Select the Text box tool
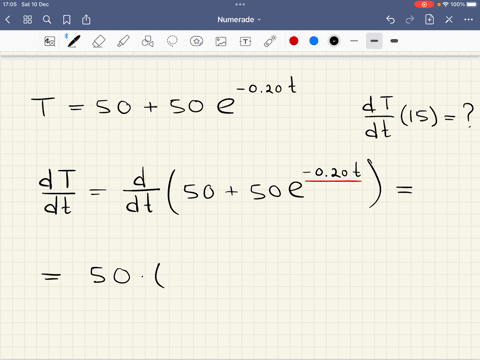480x360 pixels. point(245,41)
